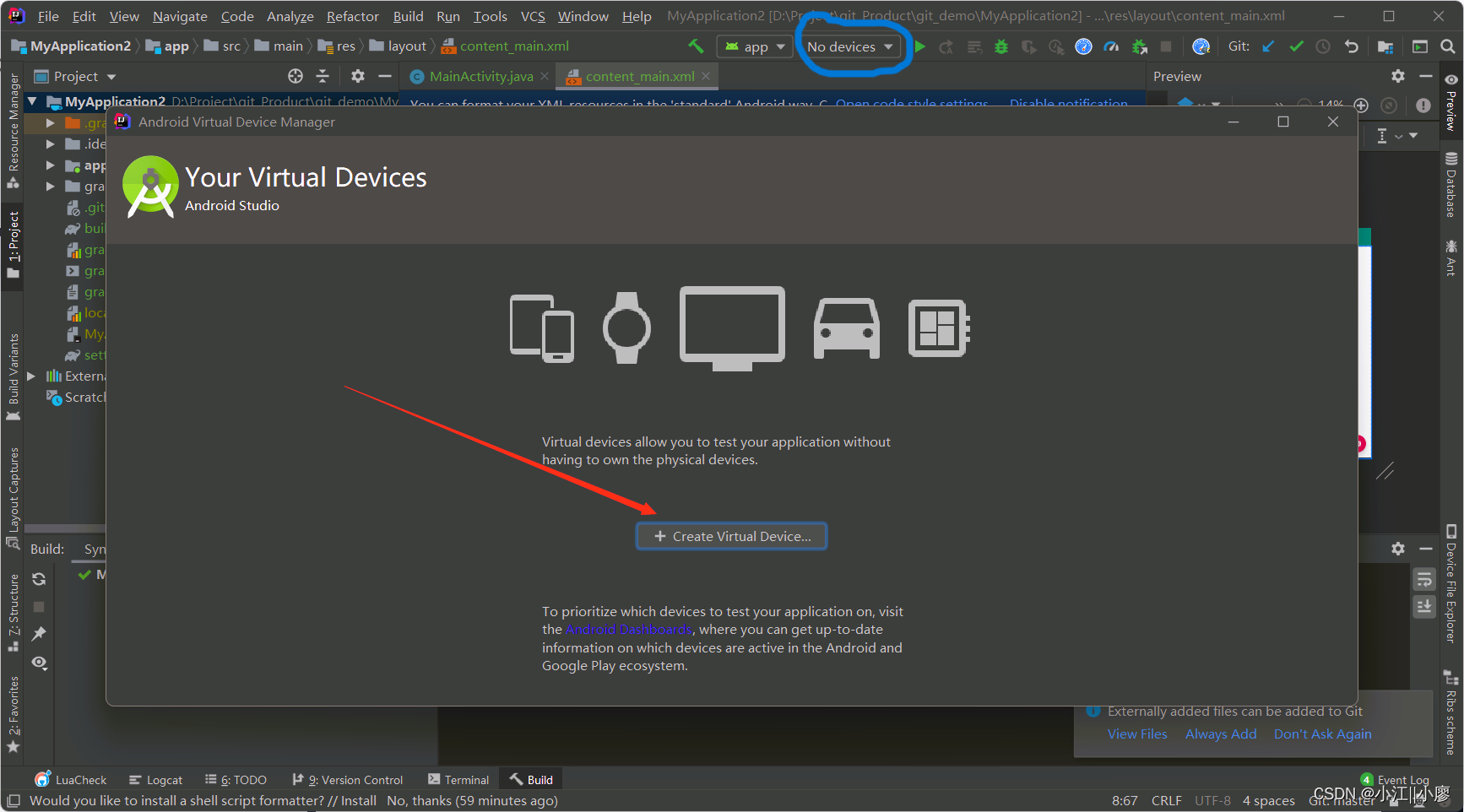Click the UTF-8 encoding indicator

(1212, 800)
